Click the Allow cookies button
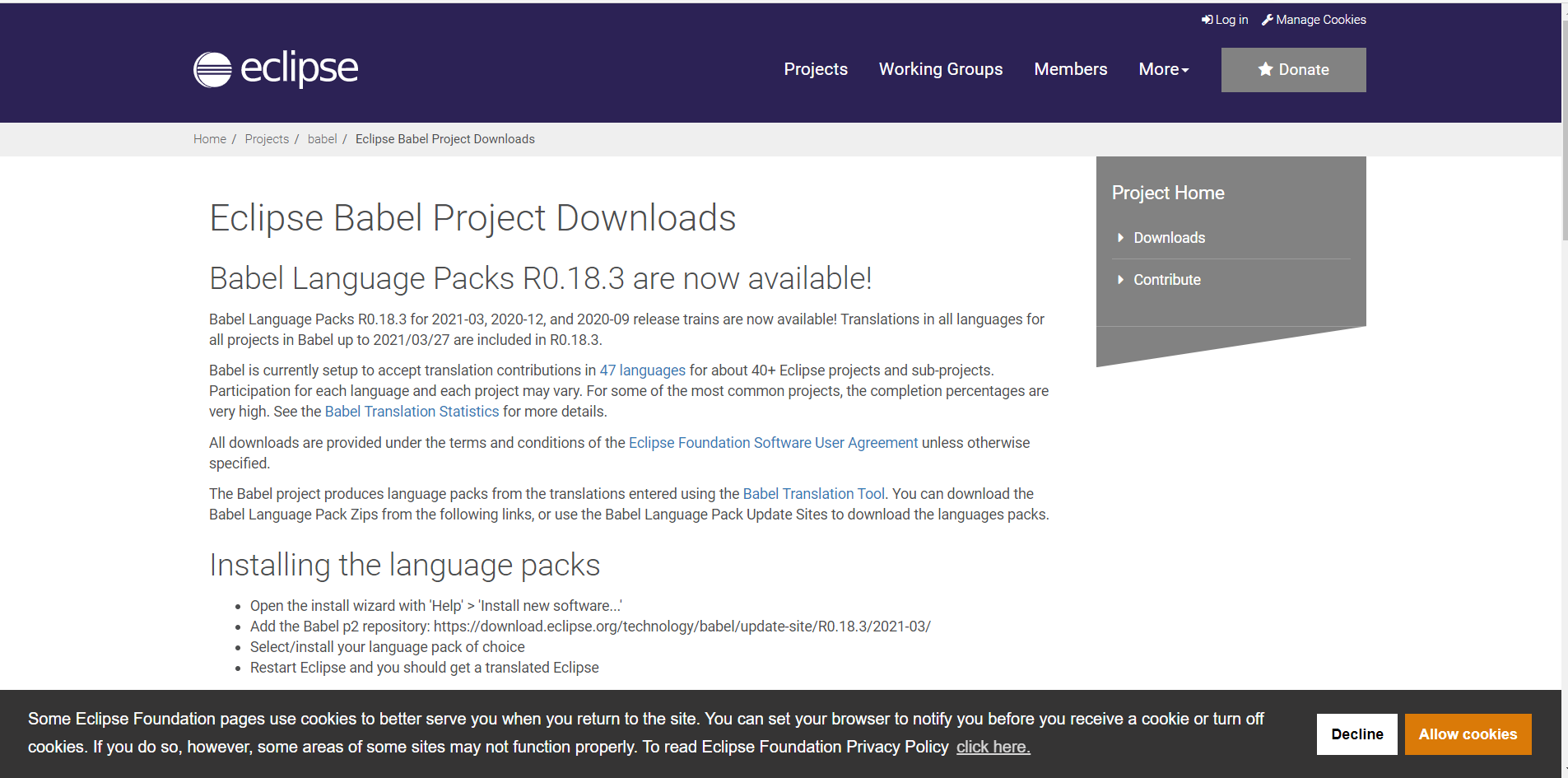This screenshot has height=778, width=1568. (1468, 734)
